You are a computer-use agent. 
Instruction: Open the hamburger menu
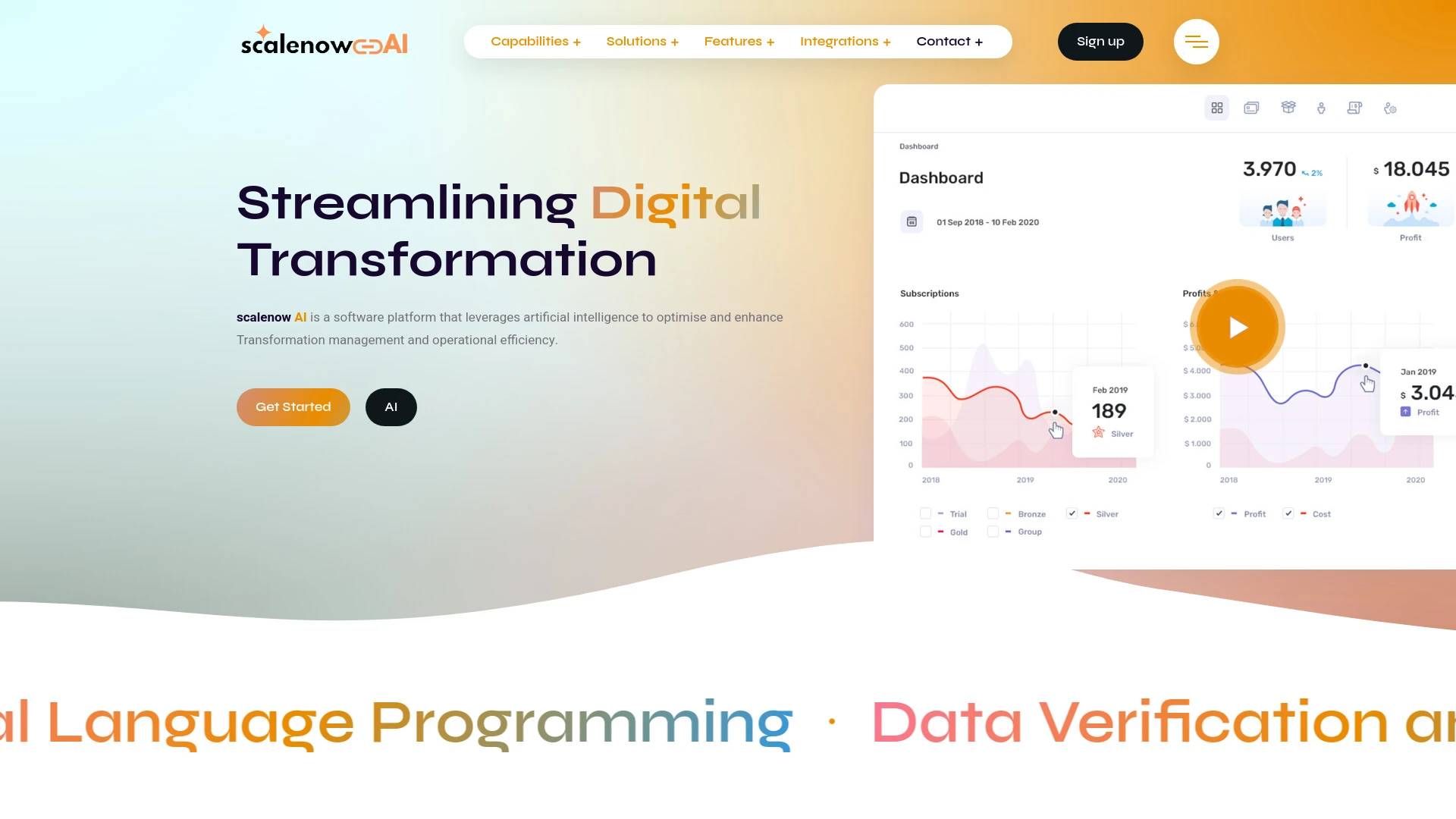[1196, 41]
